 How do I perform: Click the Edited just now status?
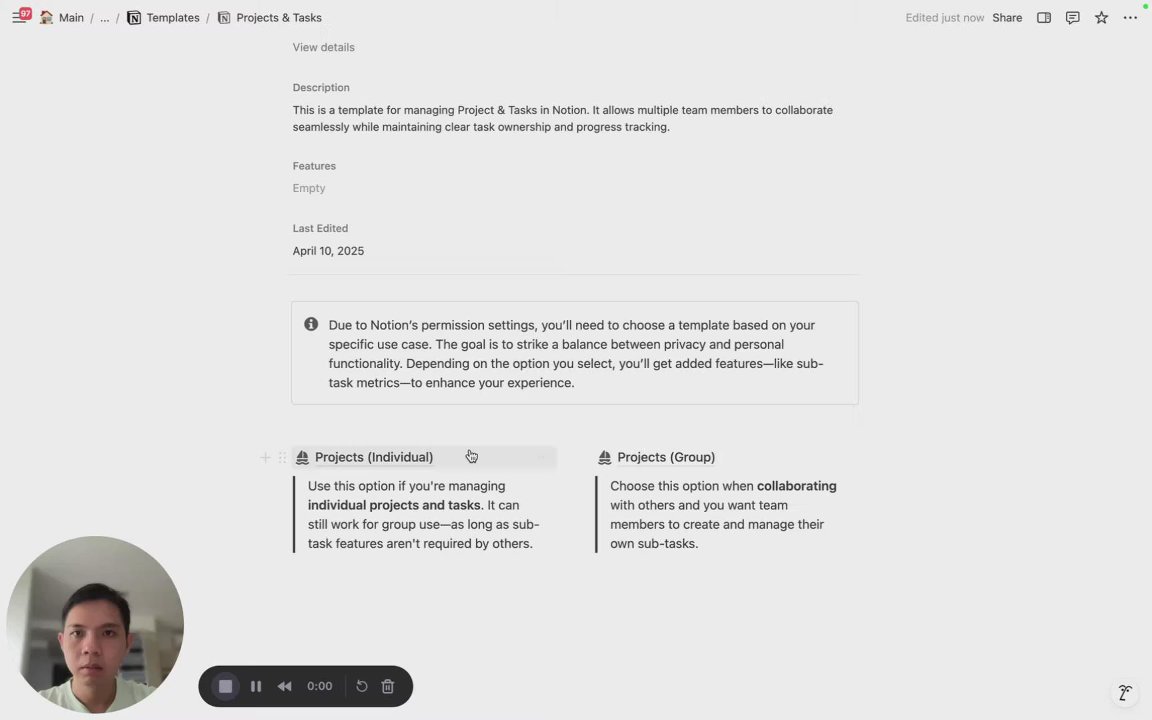944,18
